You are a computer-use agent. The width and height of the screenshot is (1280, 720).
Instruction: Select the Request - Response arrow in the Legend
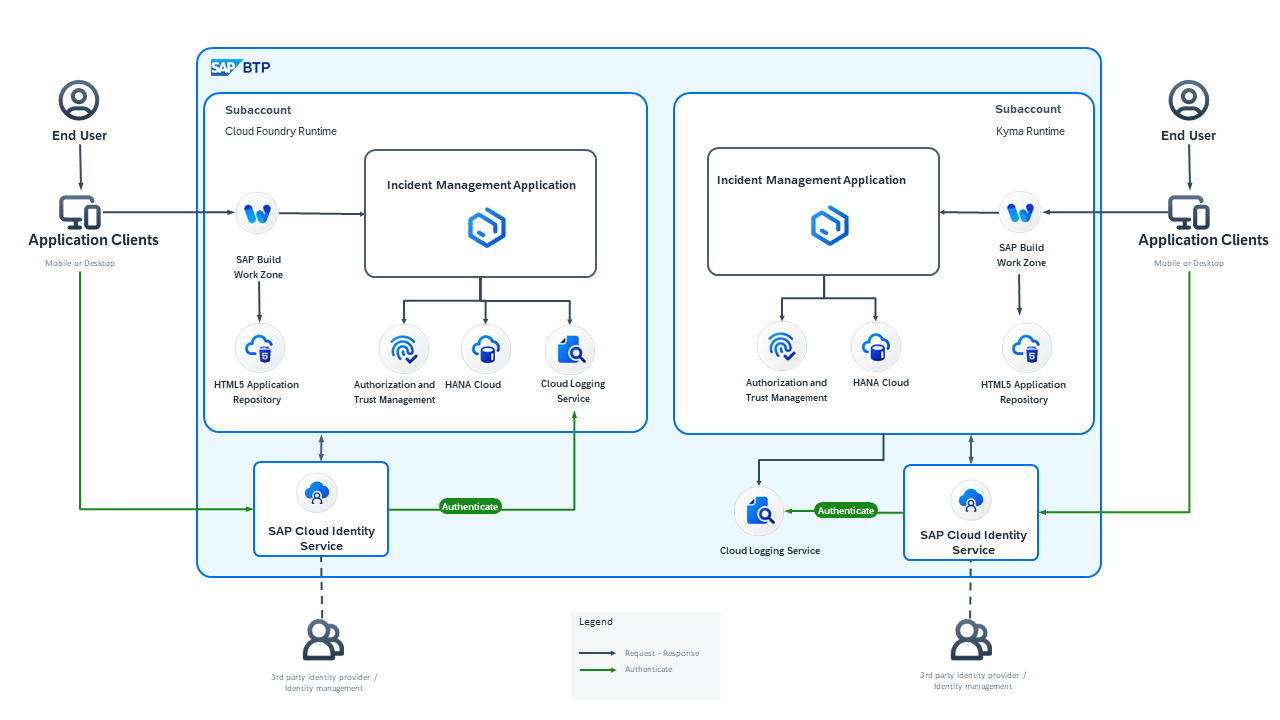tap(598, 653)
